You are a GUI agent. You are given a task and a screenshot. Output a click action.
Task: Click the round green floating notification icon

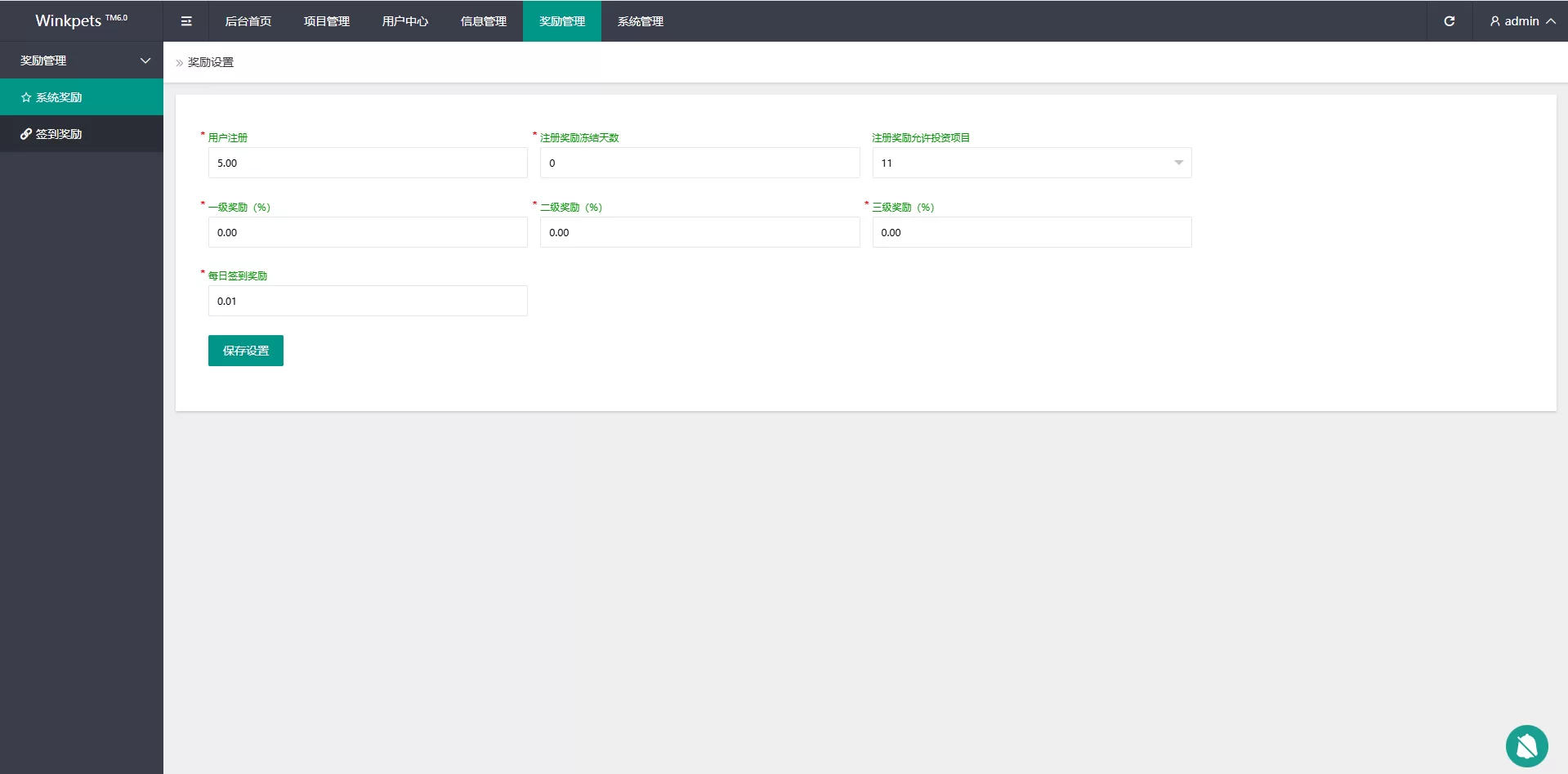(1526, 745)
